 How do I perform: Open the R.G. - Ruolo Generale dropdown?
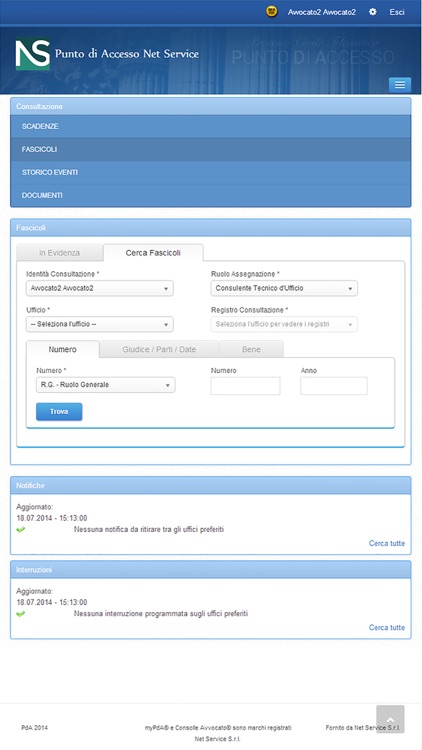106,385
